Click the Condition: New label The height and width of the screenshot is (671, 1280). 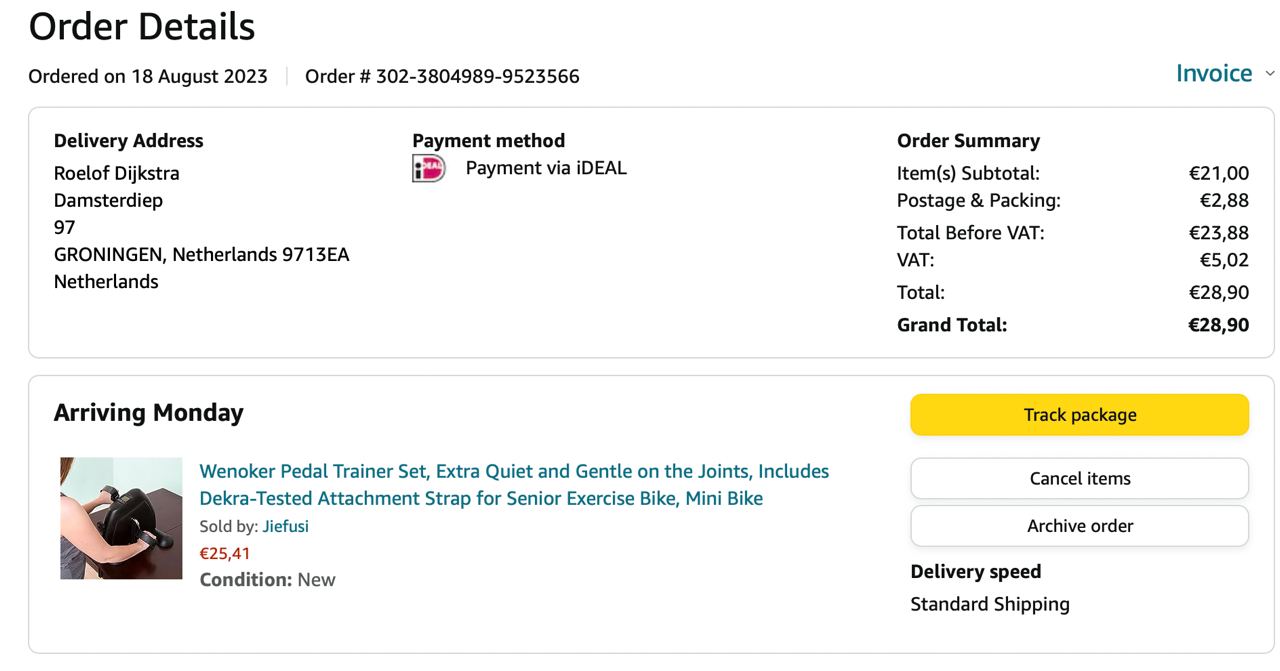coord(268,580)
